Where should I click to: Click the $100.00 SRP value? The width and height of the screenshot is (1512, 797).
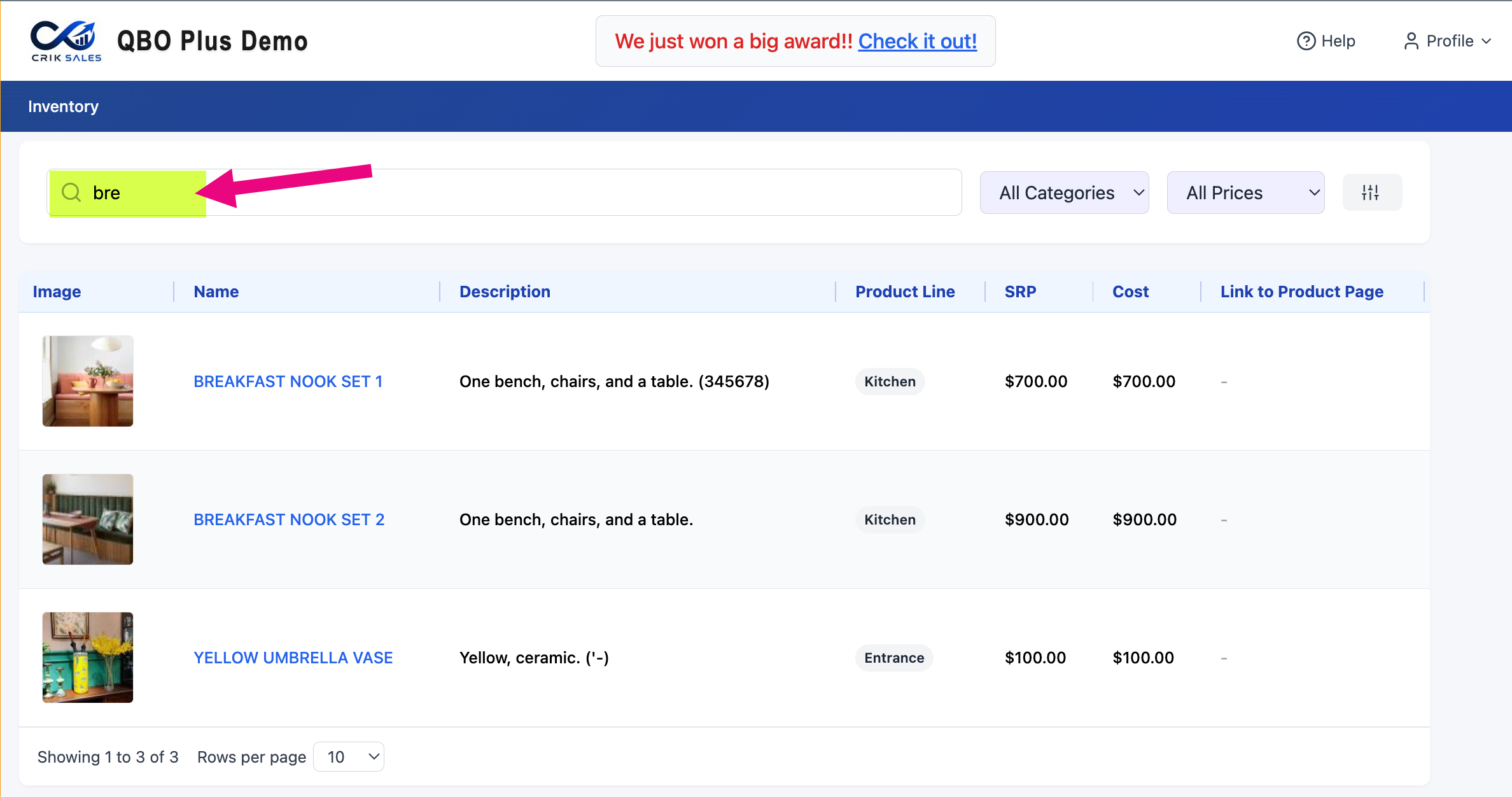point(1035,658)
